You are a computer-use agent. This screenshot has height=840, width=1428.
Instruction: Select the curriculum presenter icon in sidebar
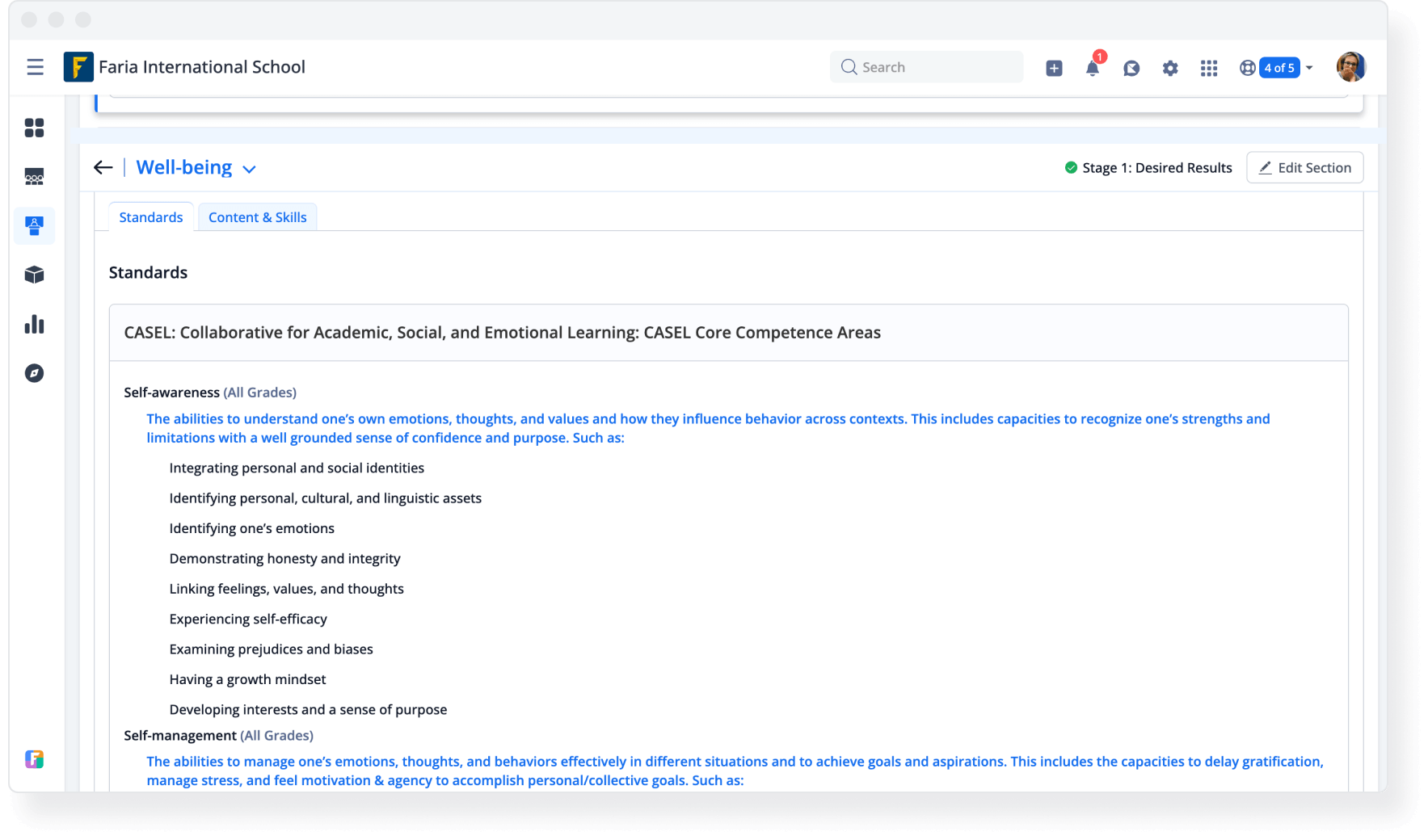(x=34, y=226)
